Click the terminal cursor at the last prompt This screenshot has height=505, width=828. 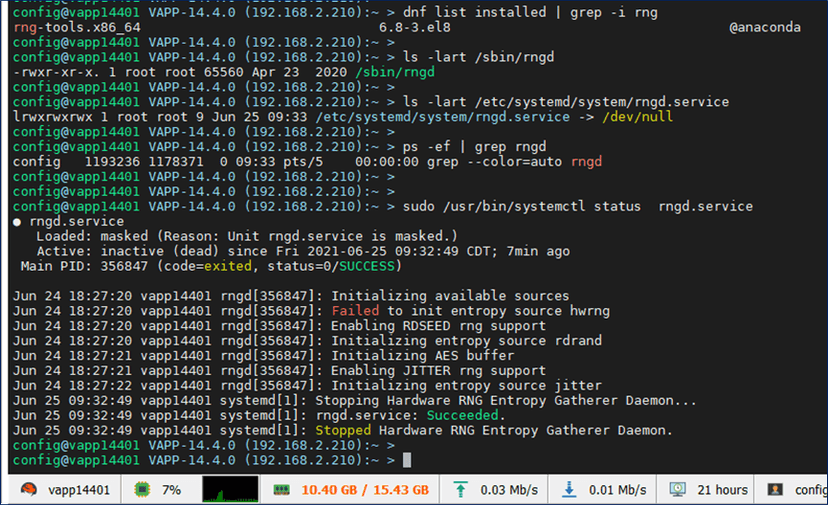point(407,459)
